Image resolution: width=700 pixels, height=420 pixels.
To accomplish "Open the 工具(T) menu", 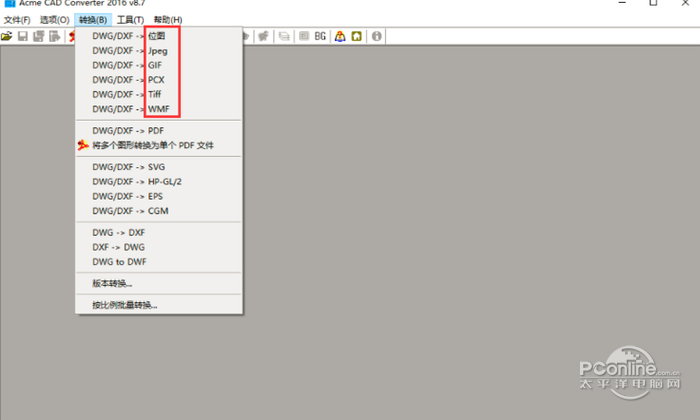I will [130, 20].
